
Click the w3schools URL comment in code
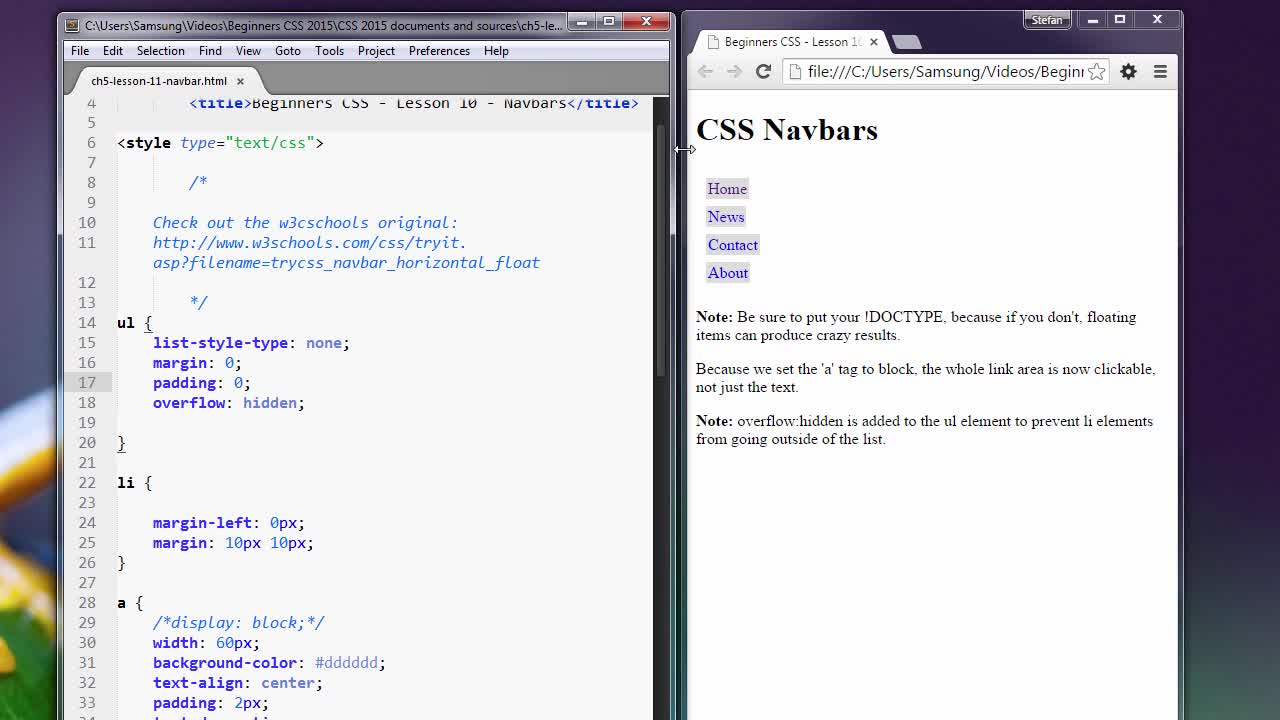346,253
